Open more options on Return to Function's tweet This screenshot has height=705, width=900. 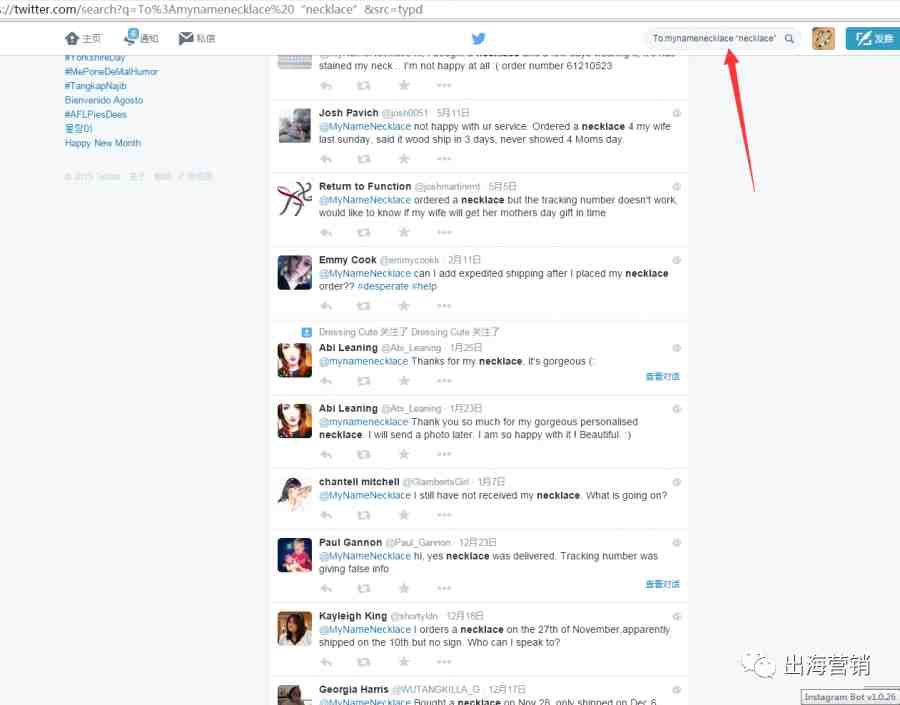point(444,233)
